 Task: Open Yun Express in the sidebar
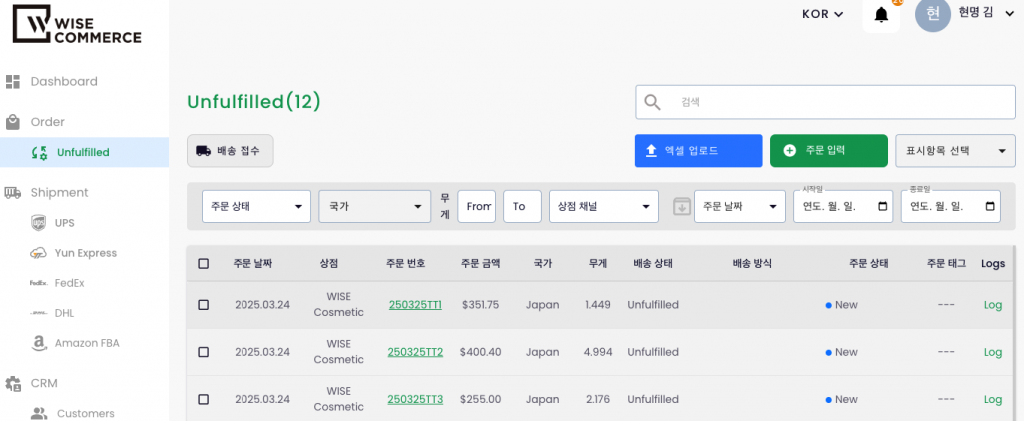(x=85, y=253)
